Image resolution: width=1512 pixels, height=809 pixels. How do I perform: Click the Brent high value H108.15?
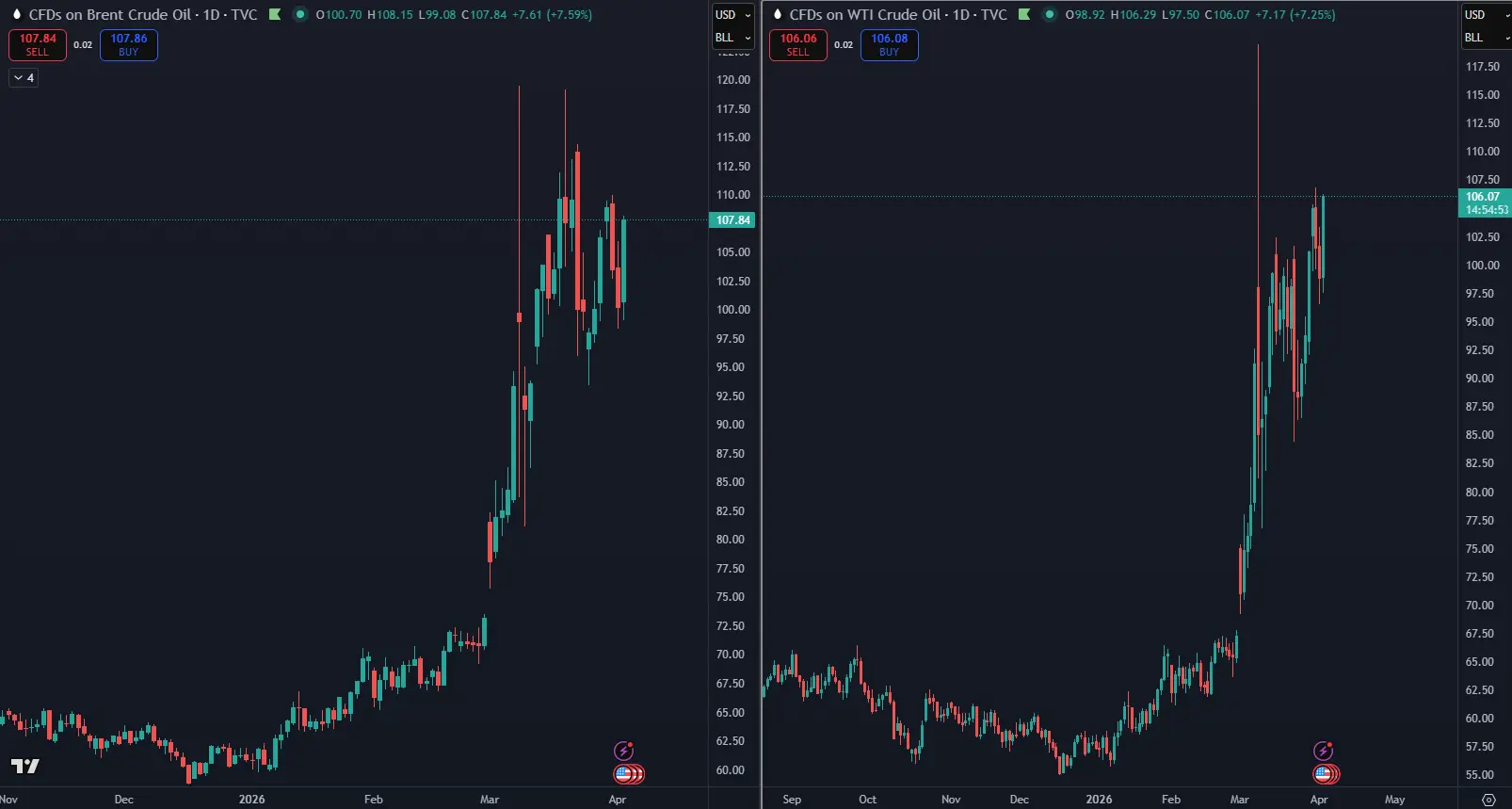[x=390, y=14]
